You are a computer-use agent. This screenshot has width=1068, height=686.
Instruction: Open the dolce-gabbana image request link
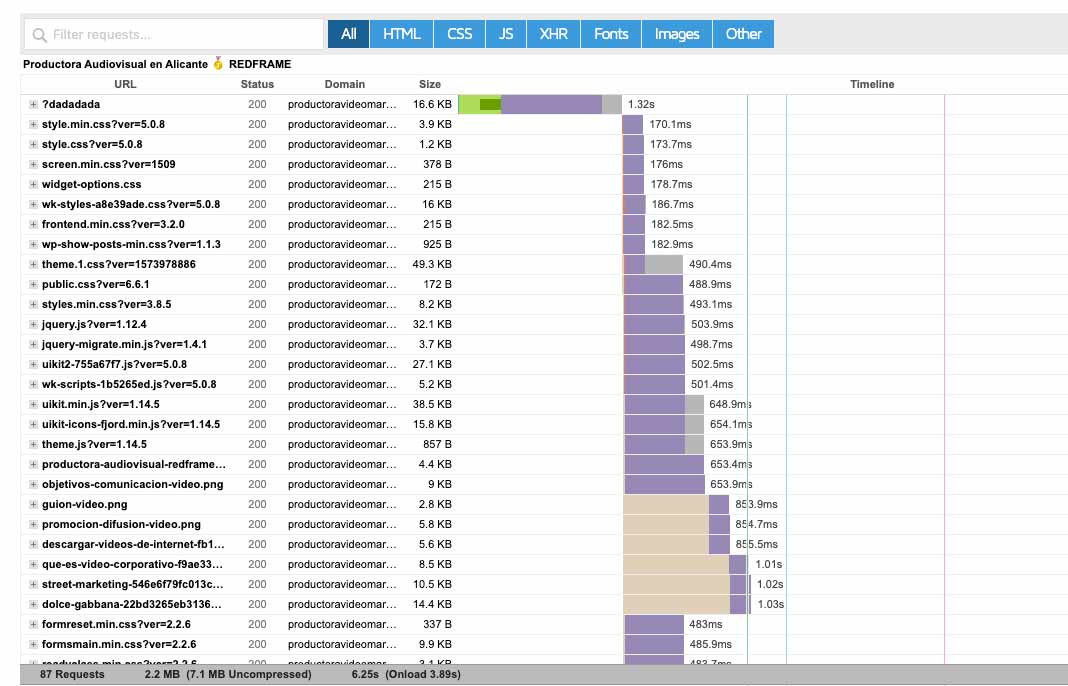(132, 604)
